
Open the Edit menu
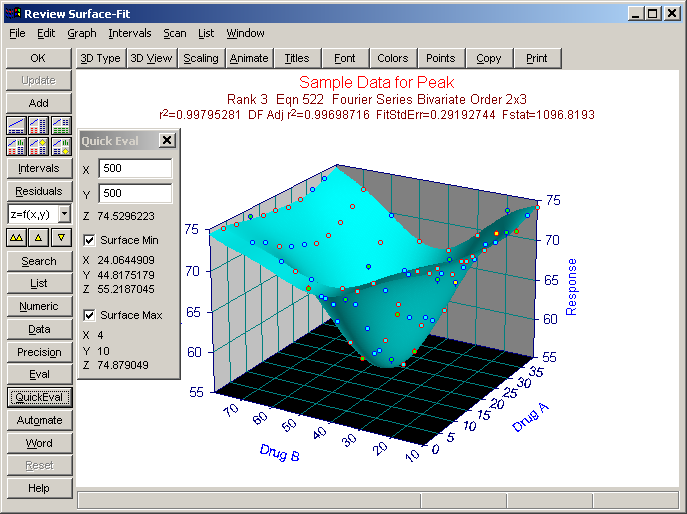pyautogui.click(x=46, y=33)
